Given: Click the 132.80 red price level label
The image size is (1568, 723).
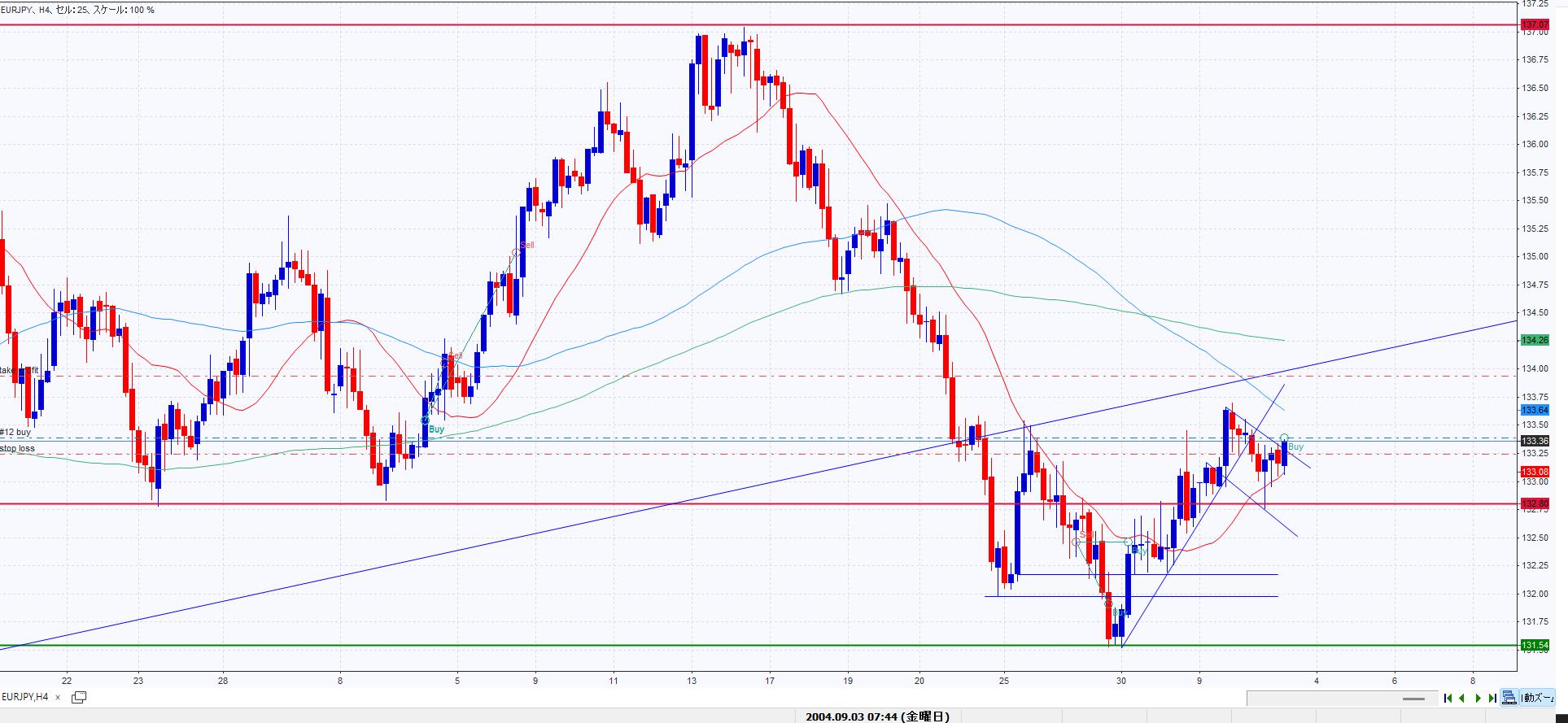Looking at the screenshot, I should coord(1534,504).
